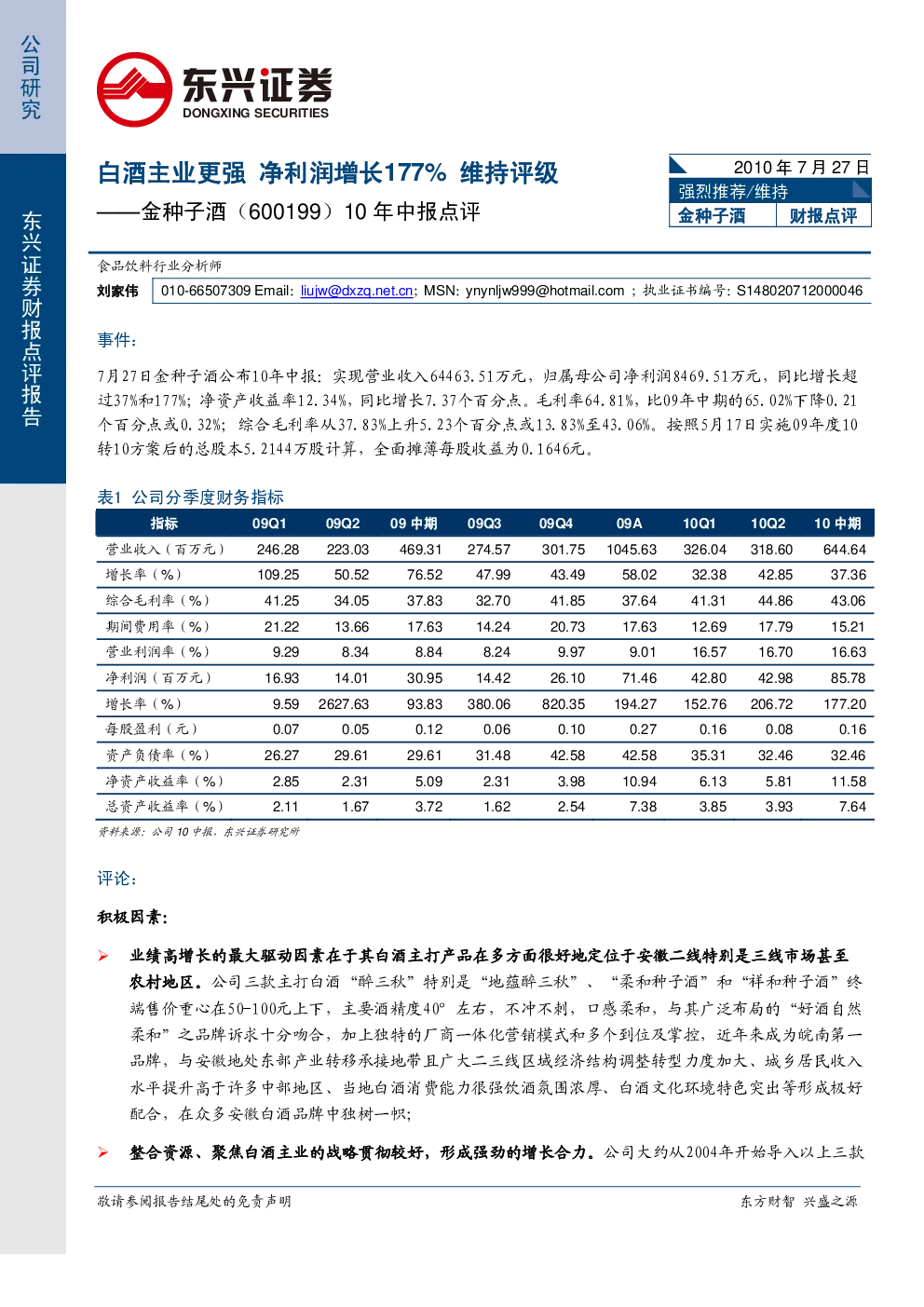The image size is (924, 1307).
Task: Click the date 2010年7月27日
Action: tap(801, 167)
